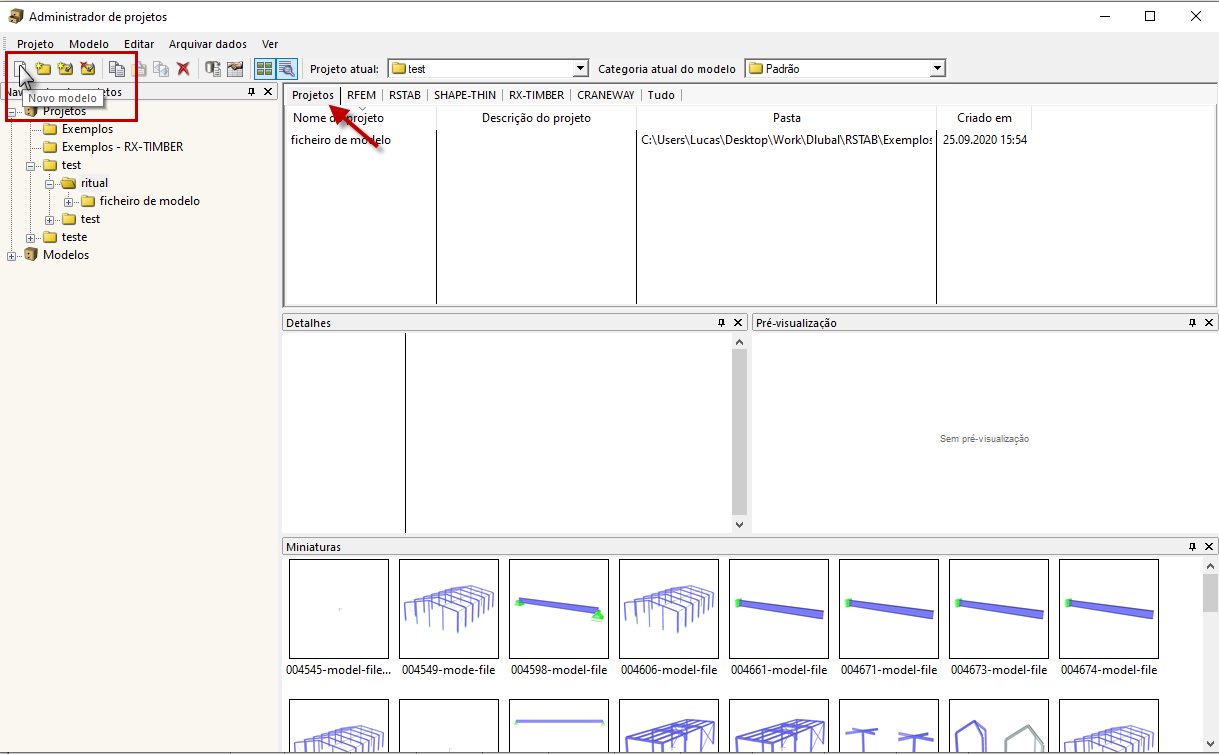This screenshot has width=1219, height=754.
Task: Select the teste folder in tree
Action: (74, 237)
